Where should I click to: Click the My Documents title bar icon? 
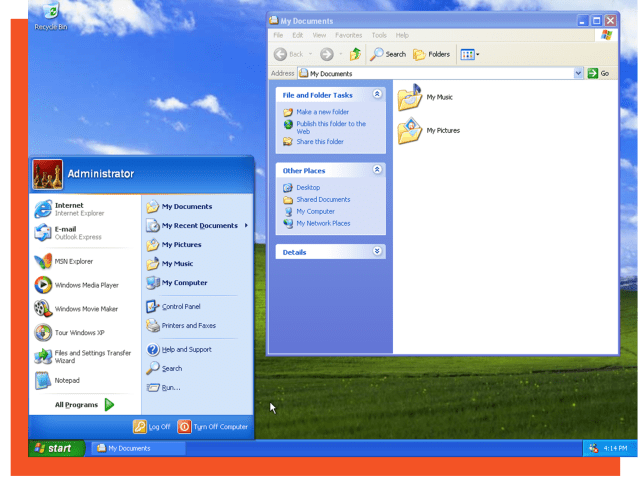point(274,20)
